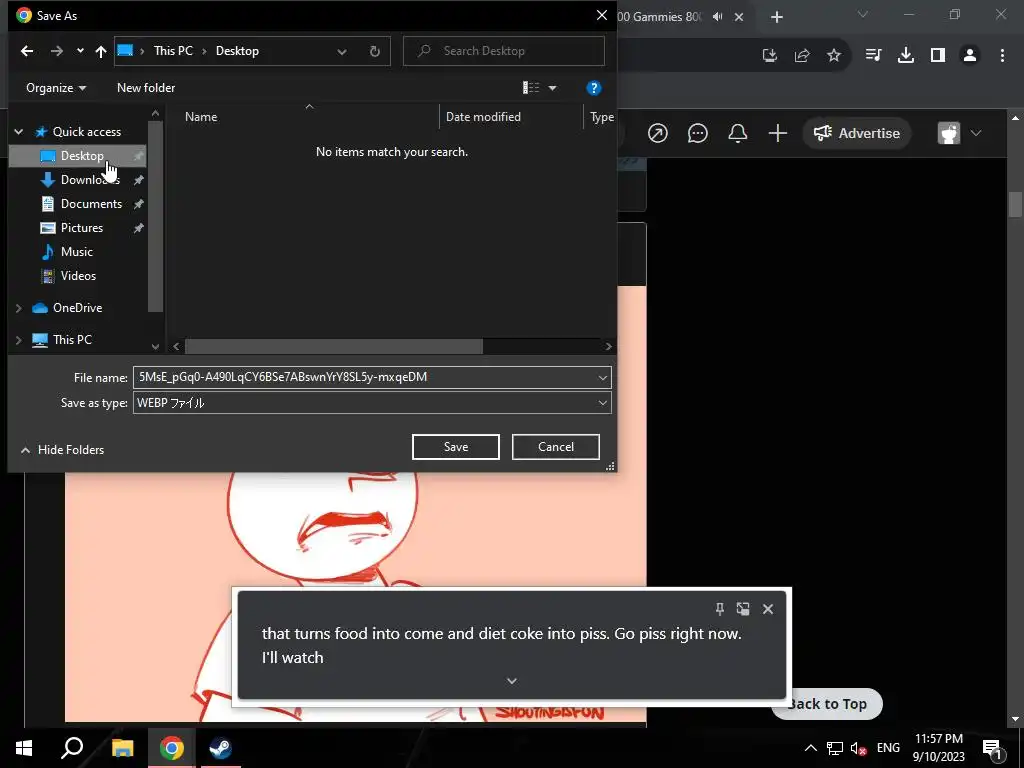The image size is (1024, 768).
Task: Pin the live caption box
Action: tap(720, 609)
